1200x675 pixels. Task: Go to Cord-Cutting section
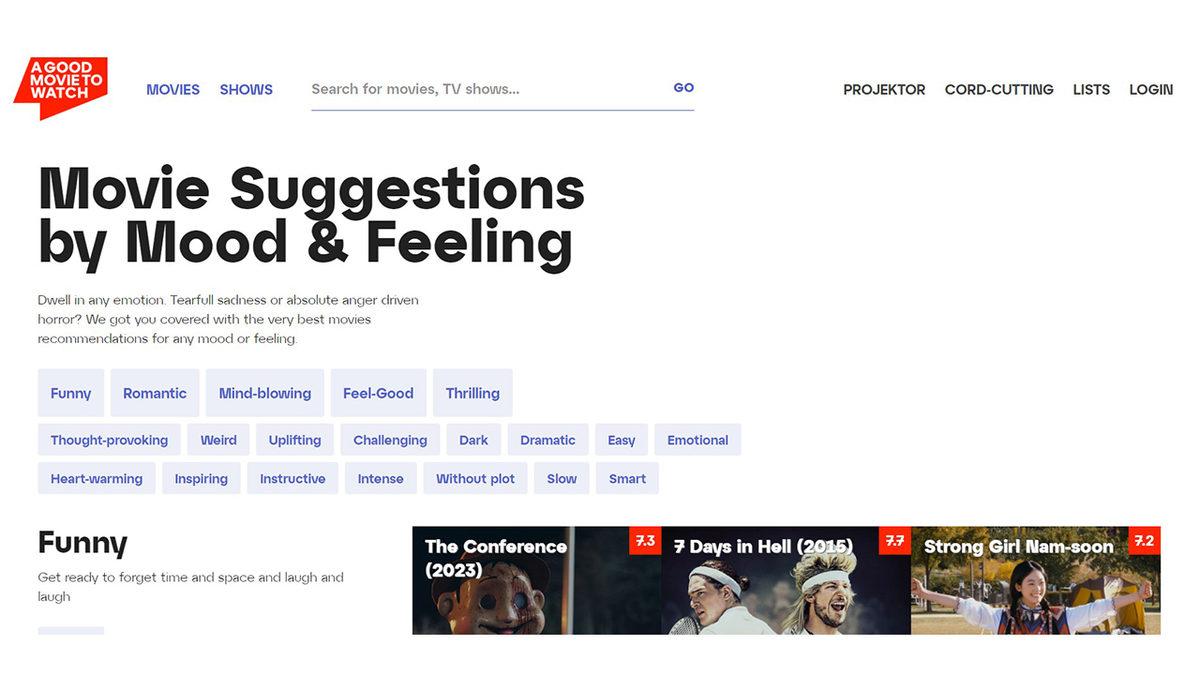pyautogui.click(x=999, y=89)
